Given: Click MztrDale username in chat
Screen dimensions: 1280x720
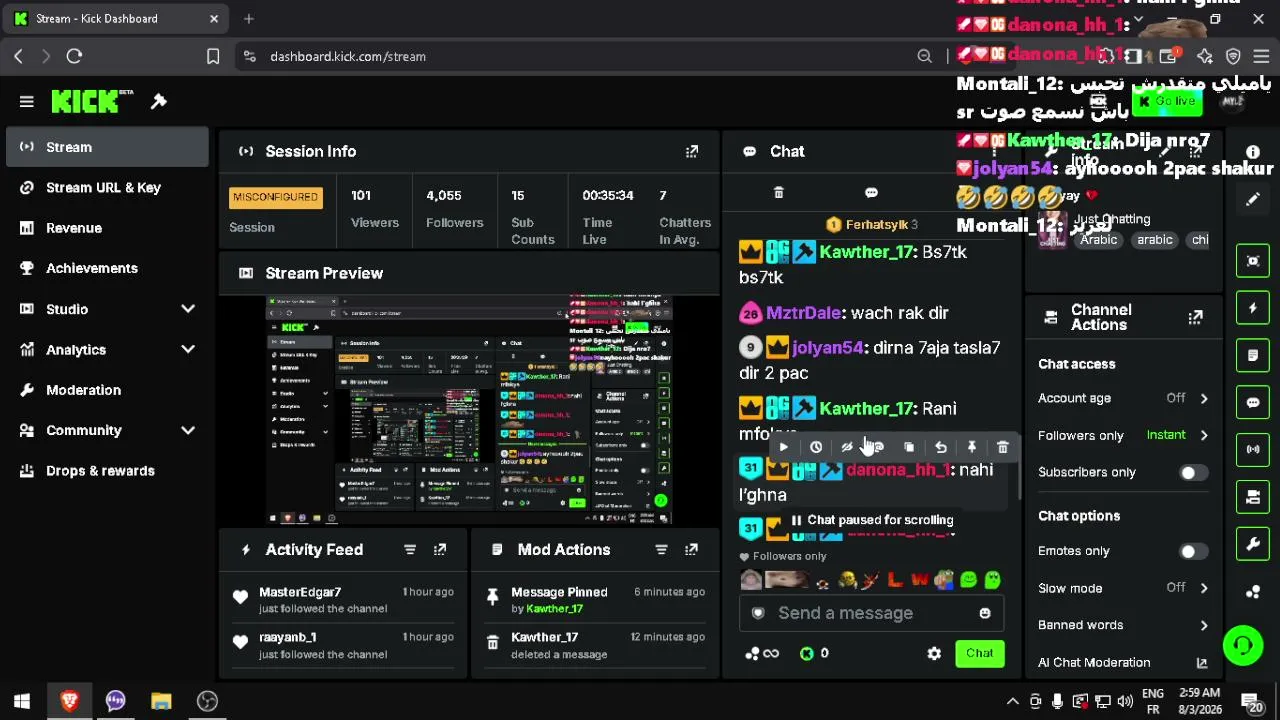Looking at the screenshot, I should (x=803, y=313).
